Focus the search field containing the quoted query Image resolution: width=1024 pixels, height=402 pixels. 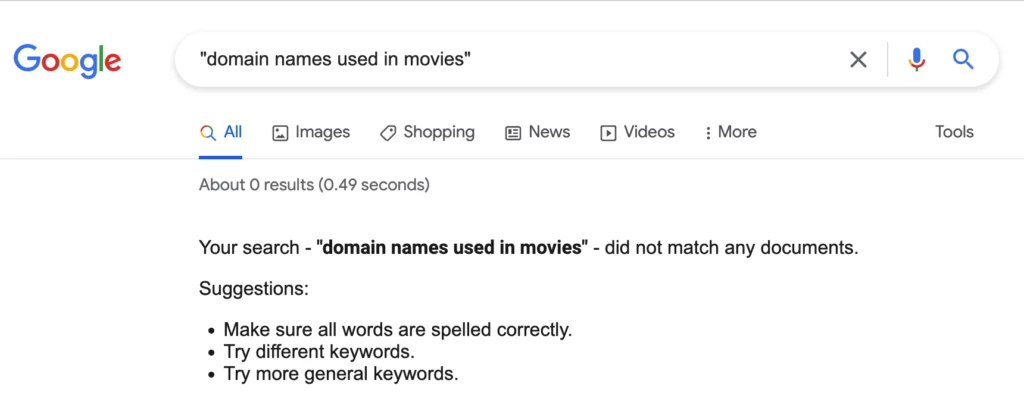click(500, 60)
